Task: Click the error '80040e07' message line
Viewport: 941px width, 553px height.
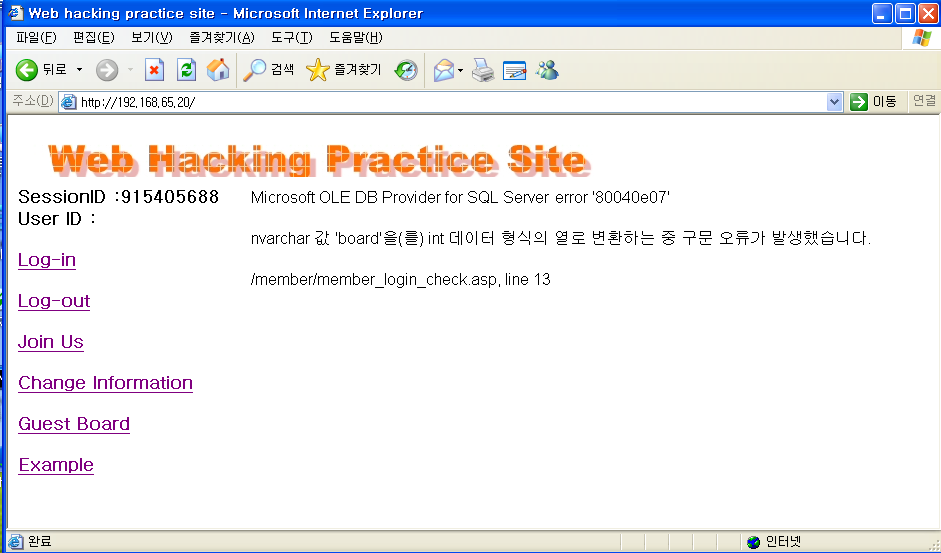Action: click(x=460, y=198)
